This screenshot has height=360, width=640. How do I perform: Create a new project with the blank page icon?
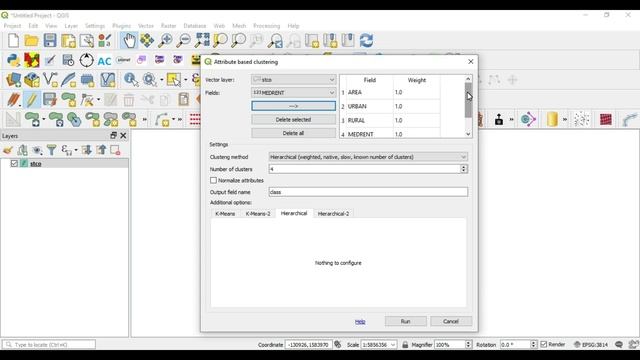pos(13,40)
